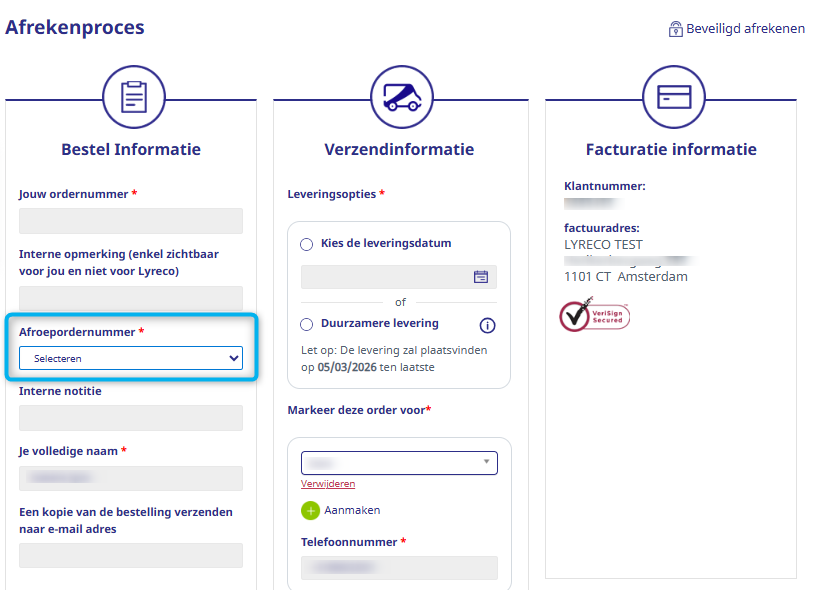The image size is (818, 590).
Task: Select the Duurzamere levering radio option
Action: coord(306,324)
